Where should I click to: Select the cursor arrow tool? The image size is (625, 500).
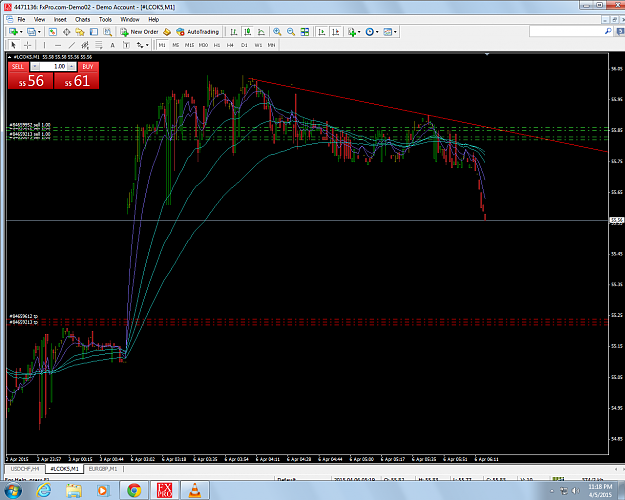tap(13, 45)
